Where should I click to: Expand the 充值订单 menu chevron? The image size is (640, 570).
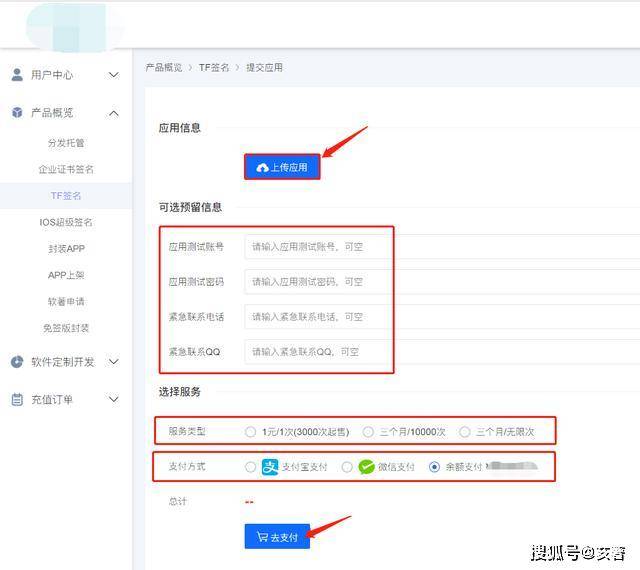click(114, 399)
